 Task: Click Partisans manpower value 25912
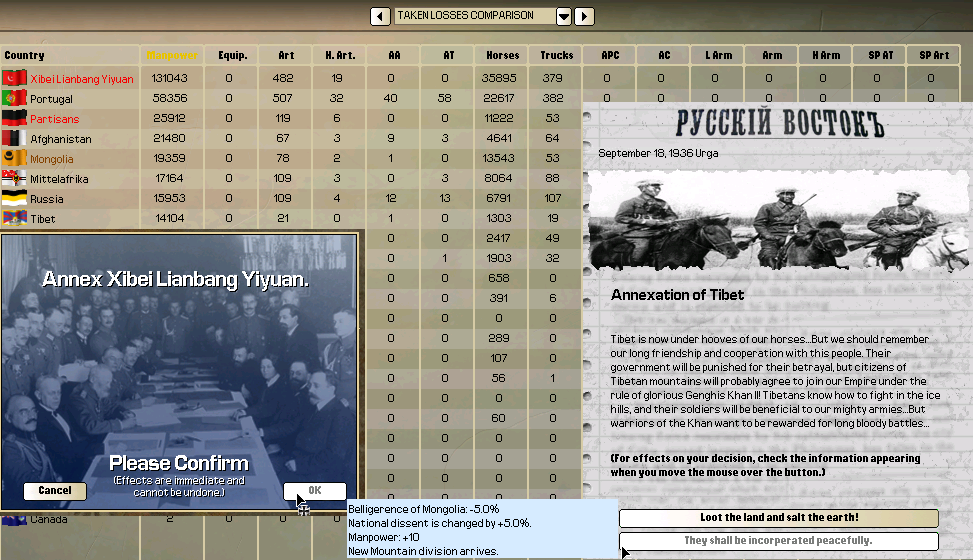[169, 118]
